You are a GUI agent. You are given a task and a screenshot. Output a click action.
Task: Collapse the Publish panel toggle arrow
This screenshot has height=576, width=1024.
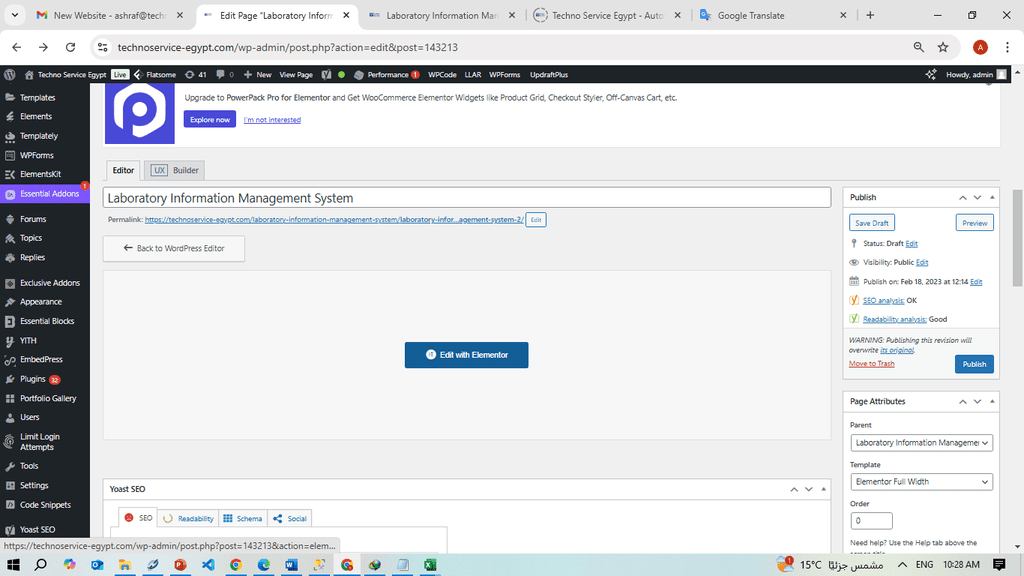(992, 197)
